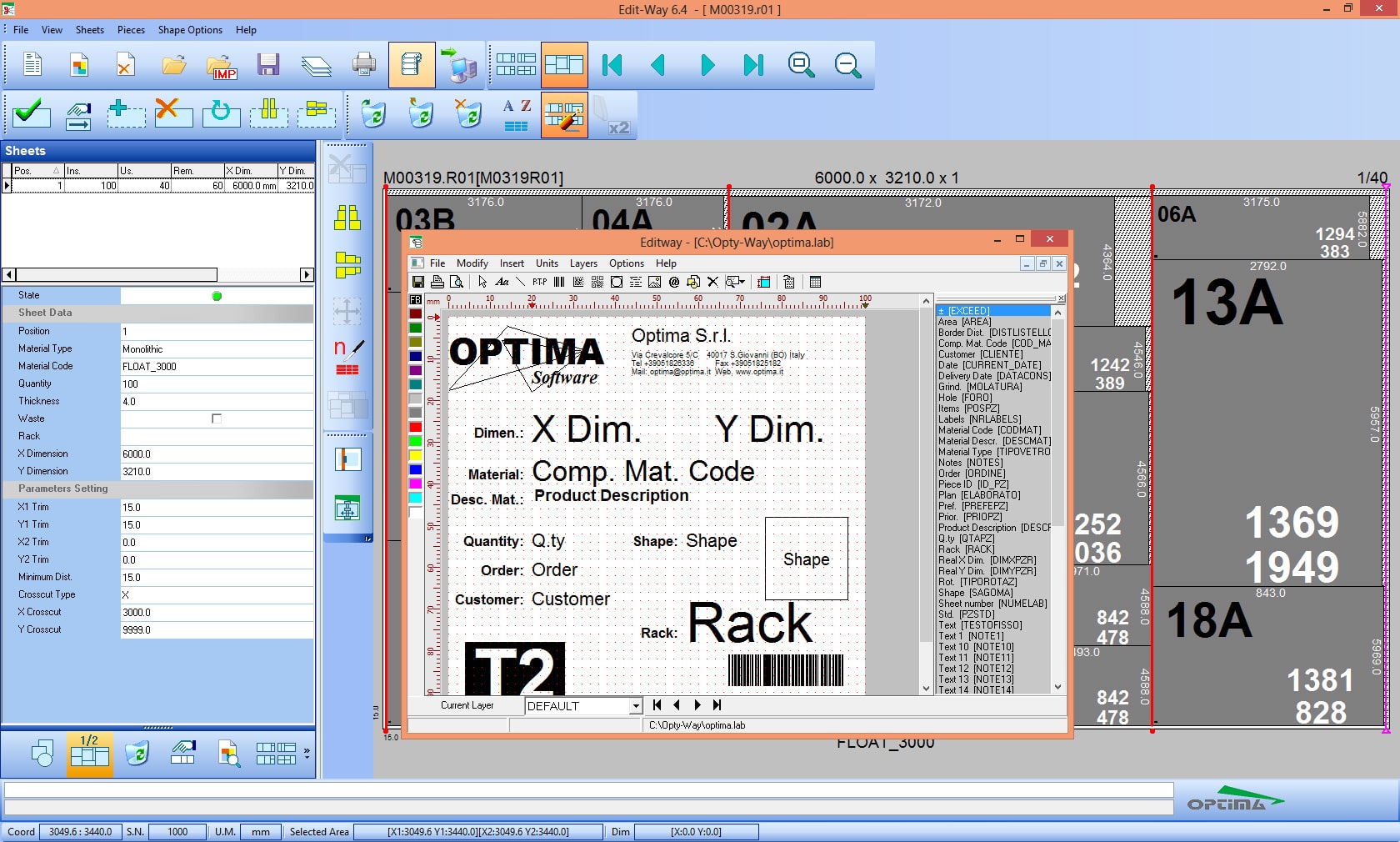Create a new document in Edit-Way toolbar
This screenshot has height=842, width=1400.
(32, 65)
